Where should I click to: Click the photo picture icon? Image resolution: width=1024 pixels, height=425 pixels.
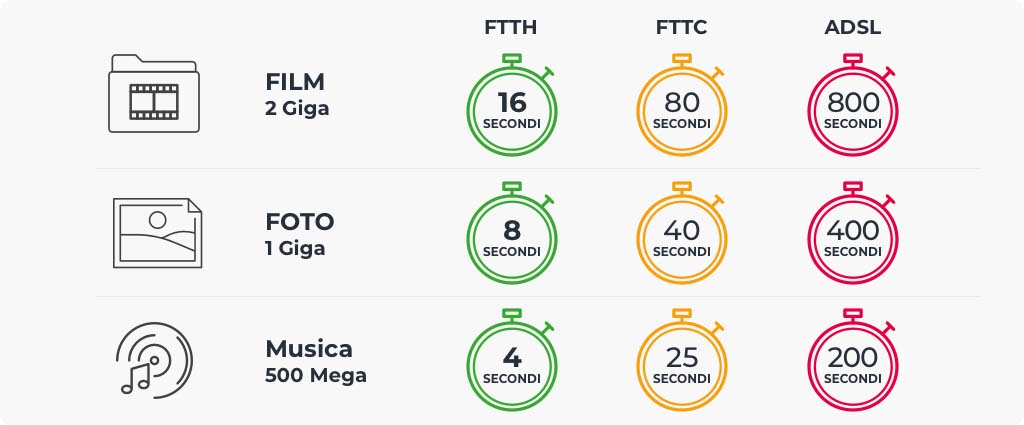click(x=157, y=233)
